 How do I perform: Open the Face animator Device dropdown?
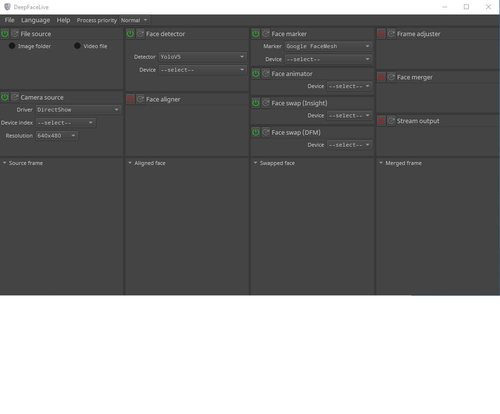coord(349,86)
